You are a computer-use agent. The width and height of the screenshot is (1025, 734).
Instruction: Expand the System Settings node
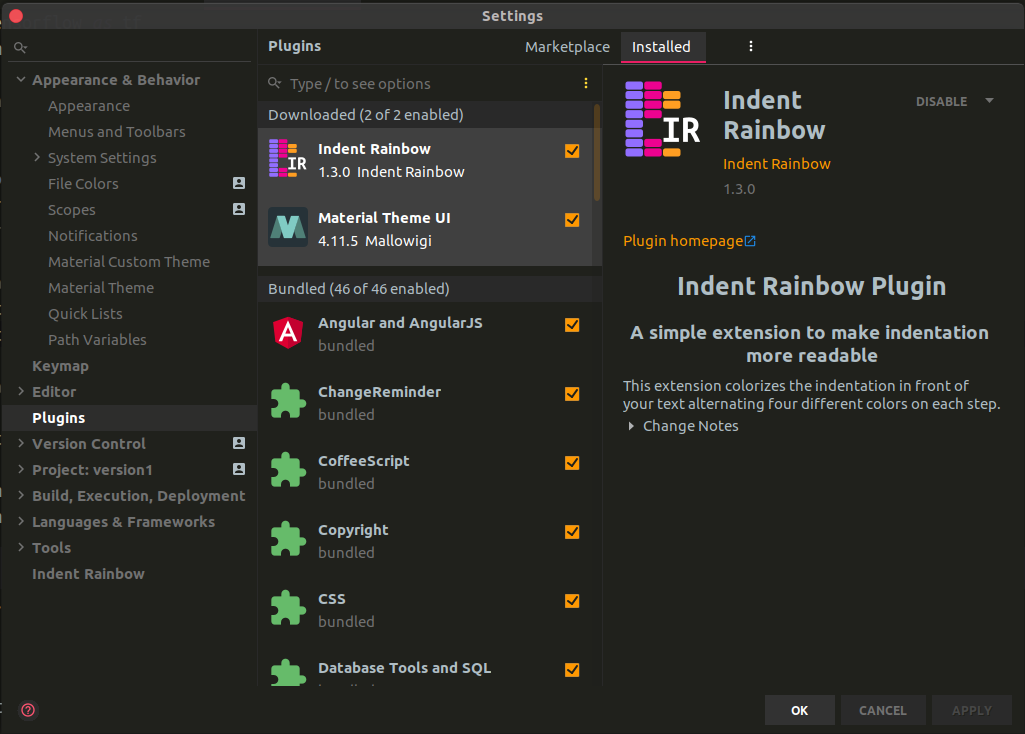tap(37, 157)
